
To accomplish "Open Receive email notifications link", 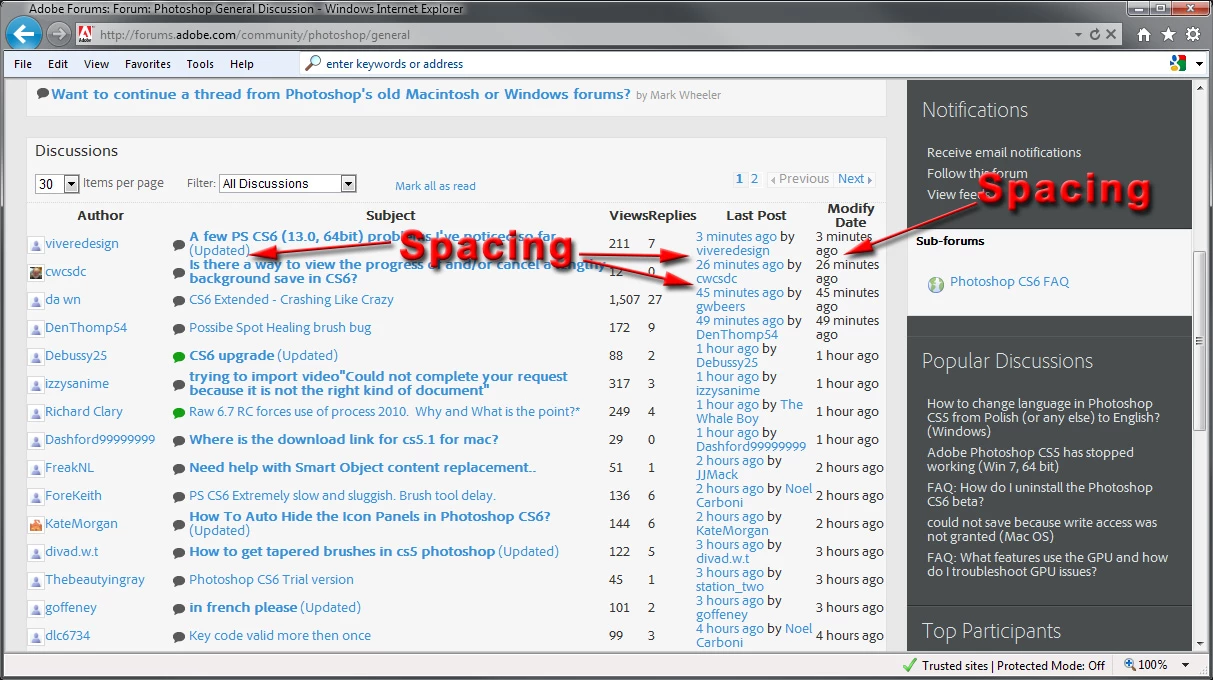I will 1004,153.
